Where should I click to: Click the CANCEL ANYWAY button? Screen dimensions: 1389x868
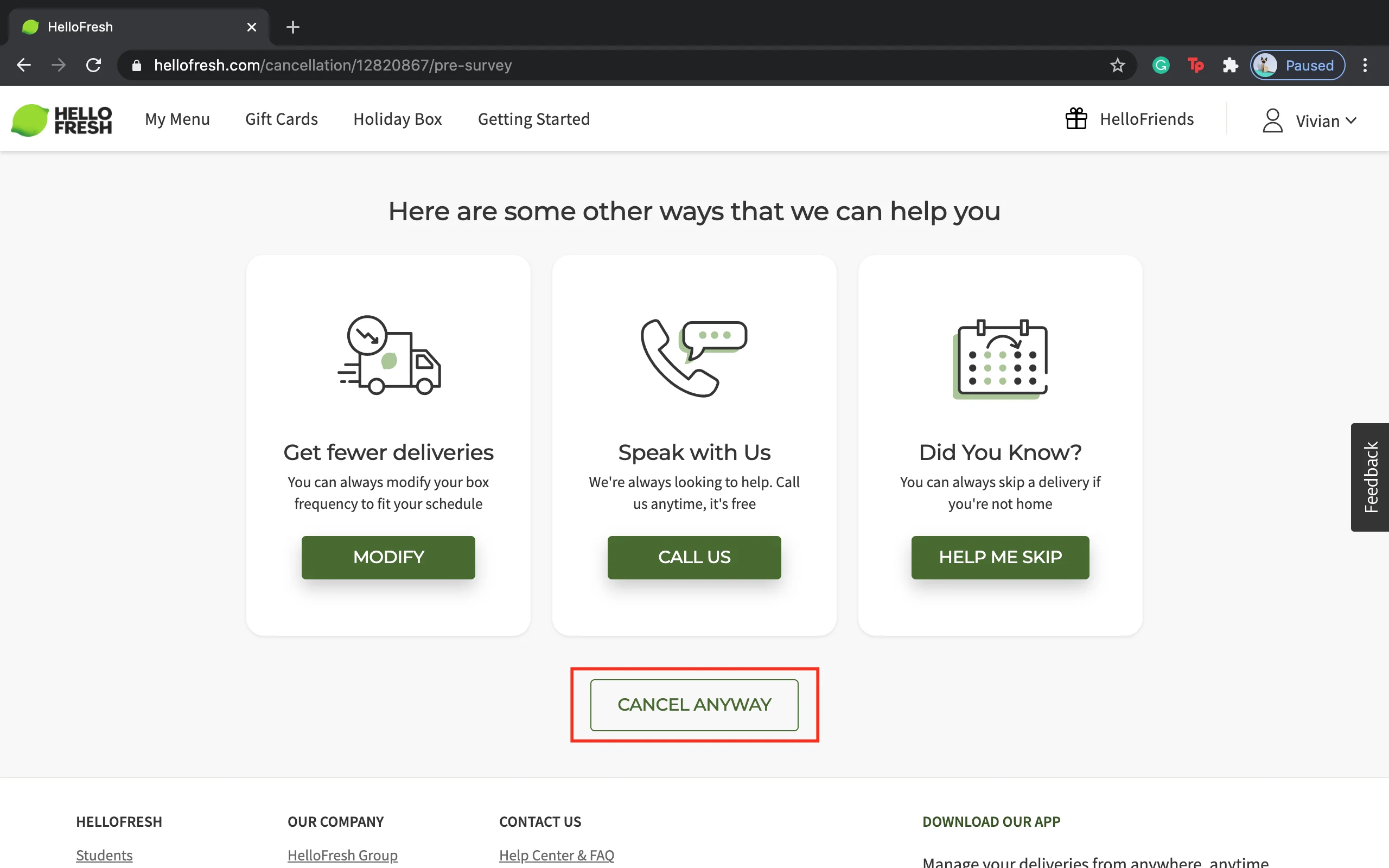(694, 704)
